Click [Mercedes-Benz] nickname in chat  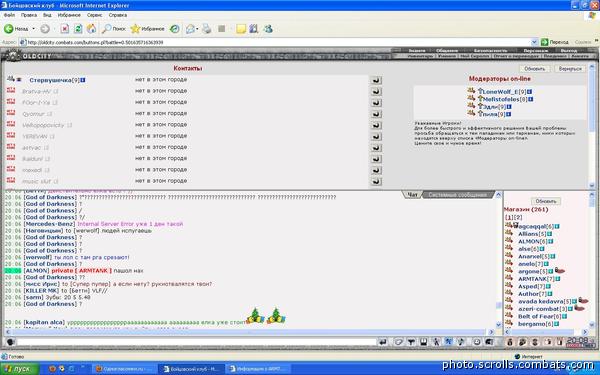pyautogui.click(x=50, y=224)
